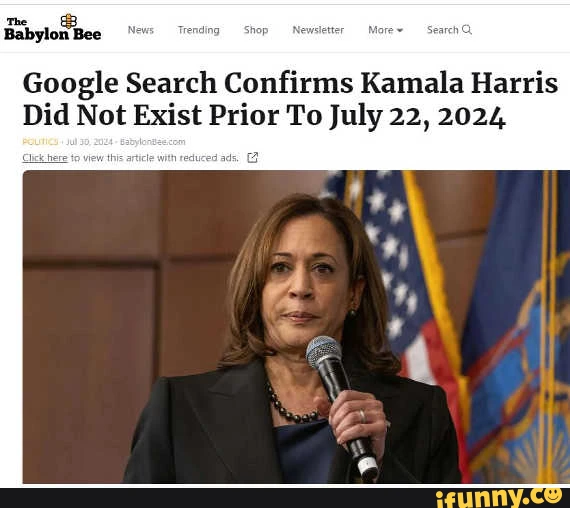The width and height of the screenshot is (570, 508).
Task: Expand the More menu
Action: (x=385, y=30)
